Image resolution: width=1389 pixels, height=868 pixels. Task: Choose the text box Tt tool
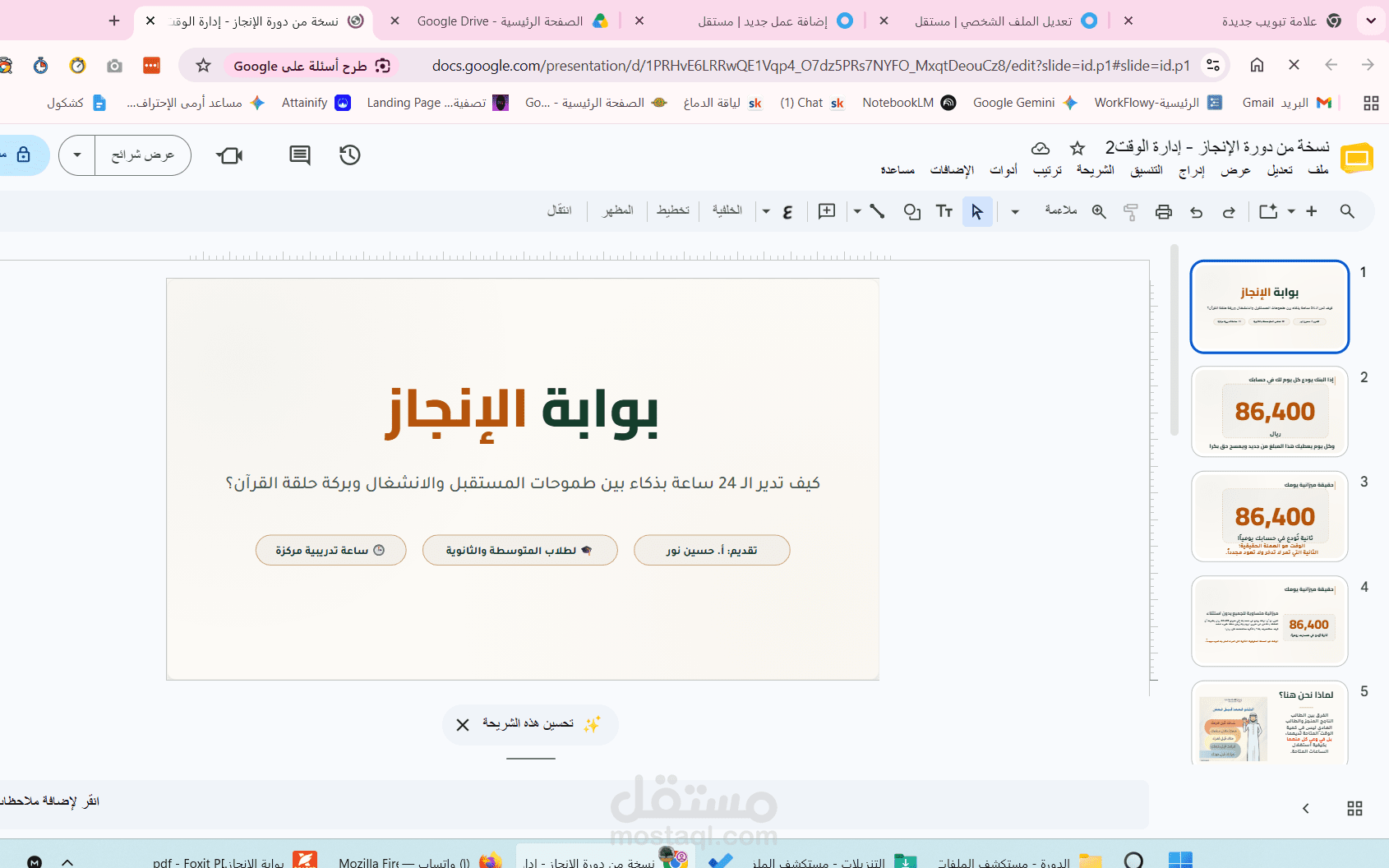coord(944,211)
